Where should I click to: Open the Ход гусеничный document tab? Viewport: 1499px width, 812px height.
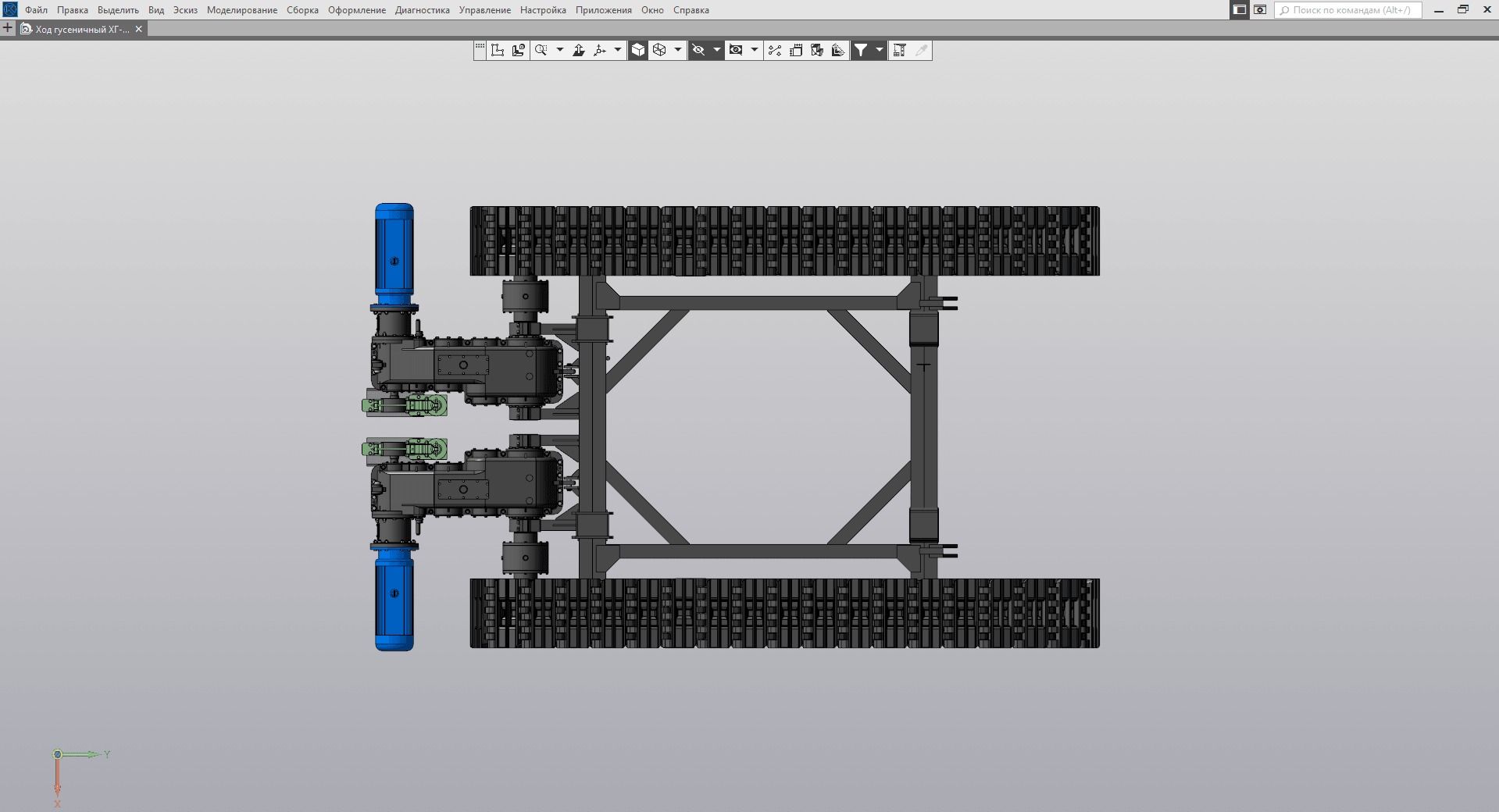coord(80,29)
